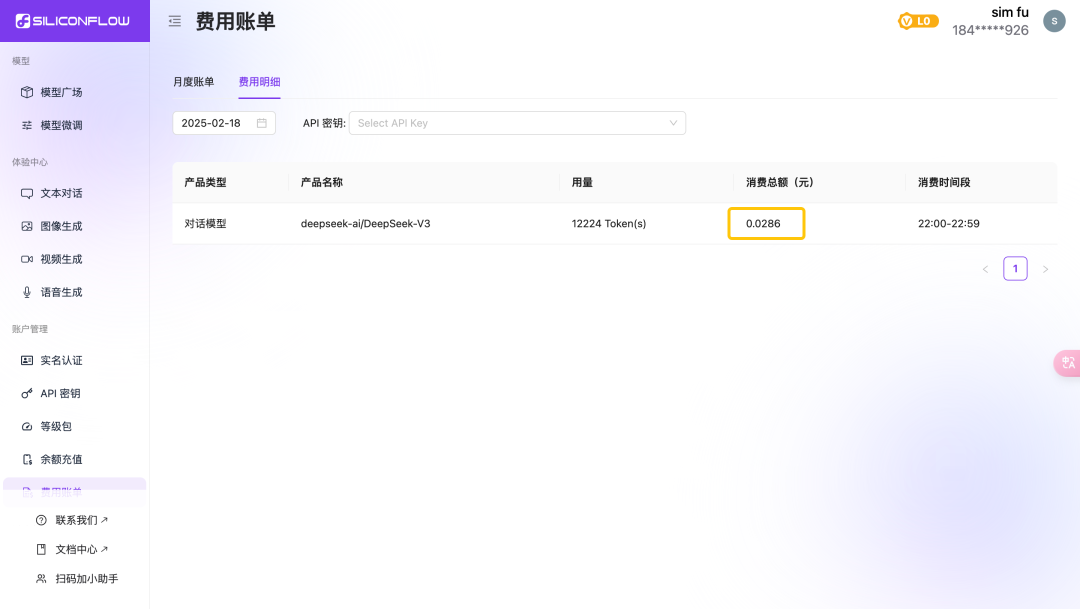Click the user avatar circle
1080x609 pixels.
click(1054, 20)
